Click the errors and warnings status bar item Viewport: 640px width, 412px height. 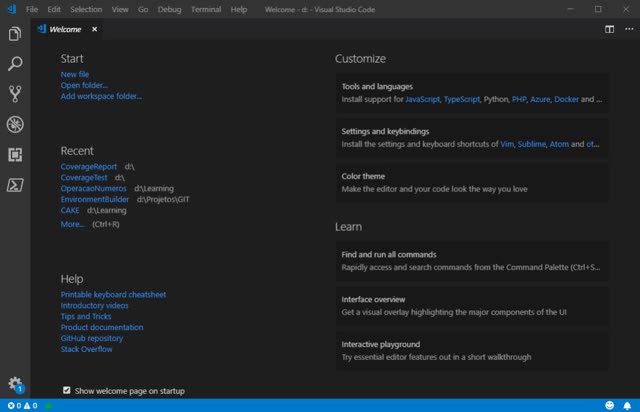(22, 405)
